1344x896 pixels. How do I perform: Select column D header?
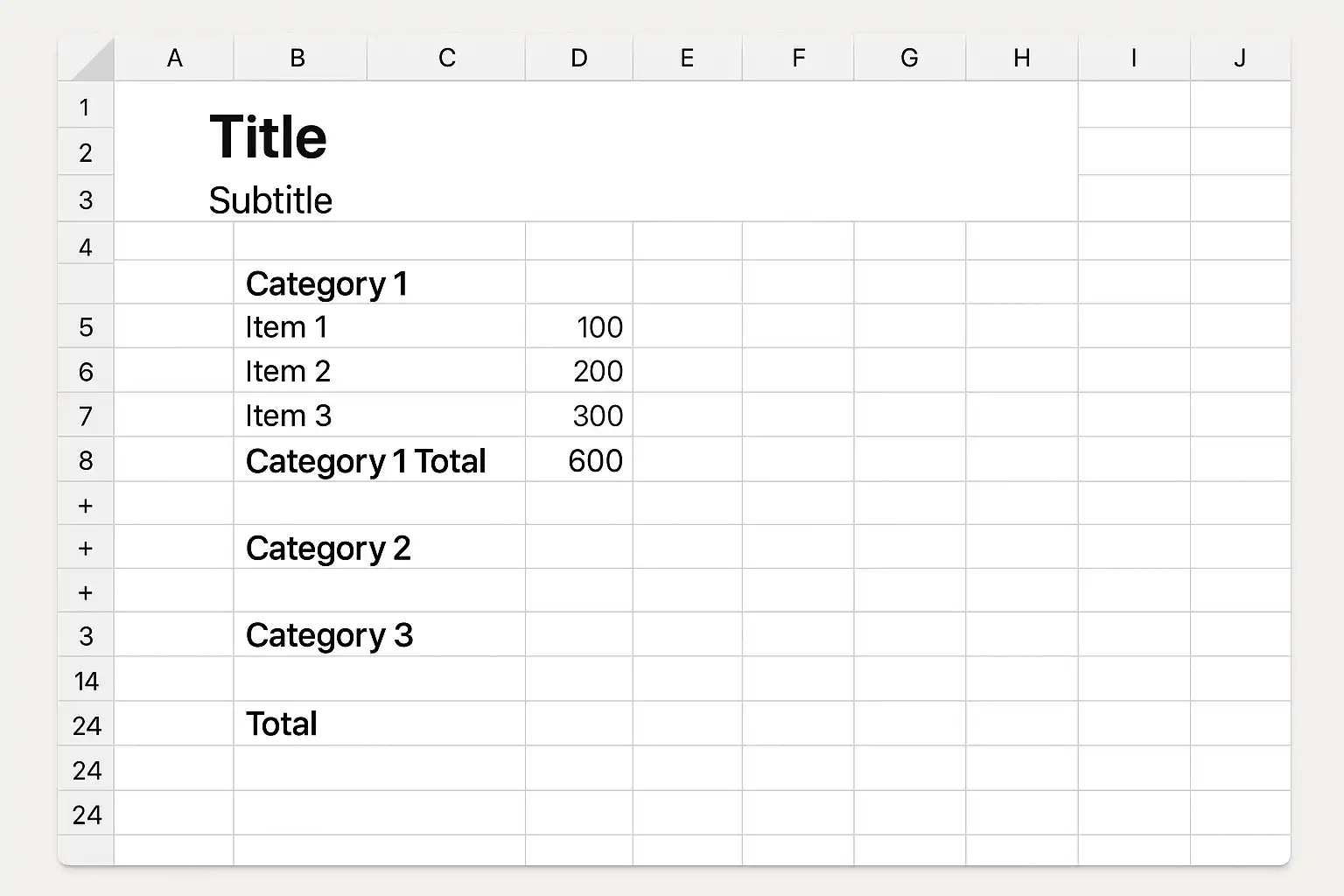coord(578,58)
